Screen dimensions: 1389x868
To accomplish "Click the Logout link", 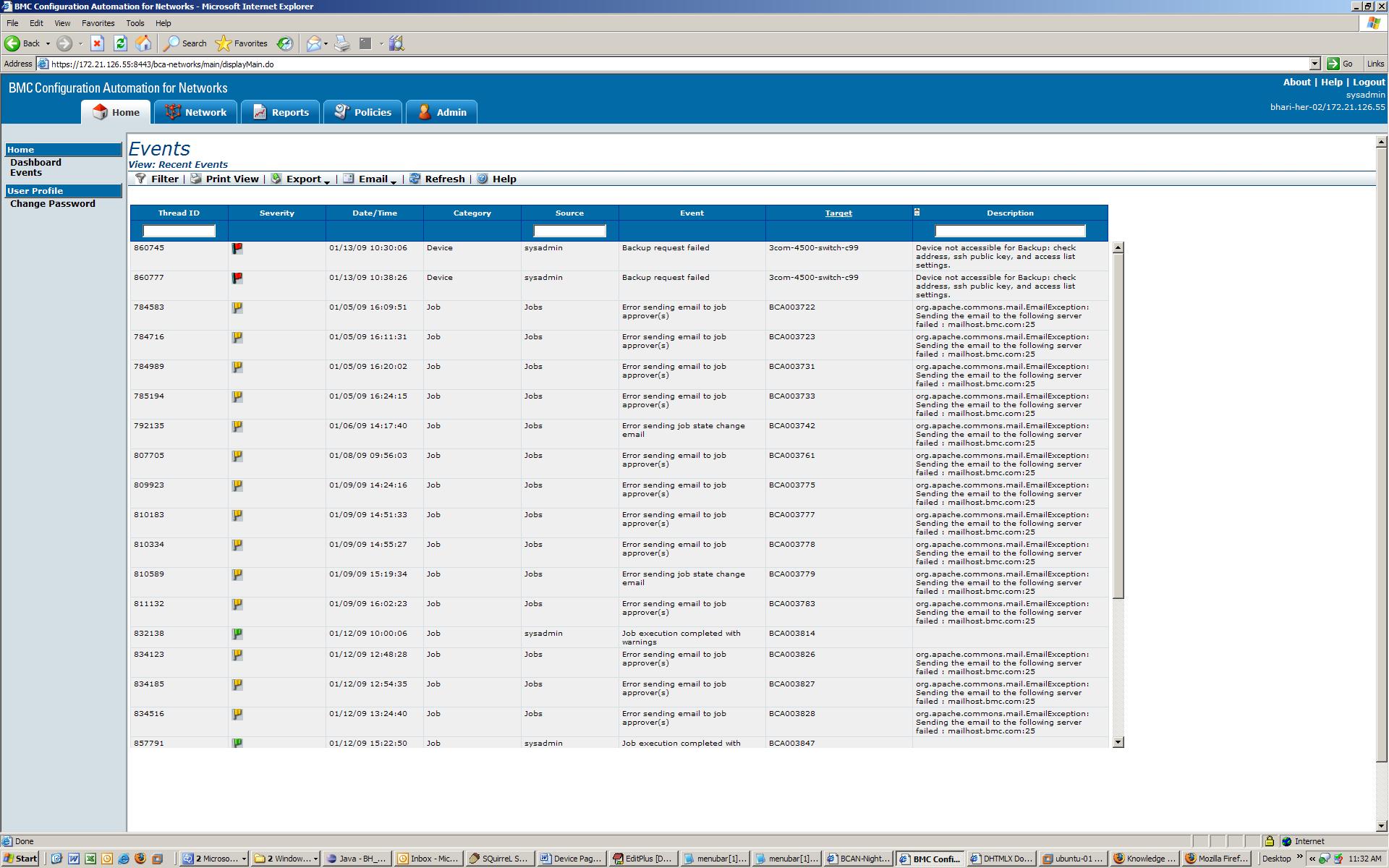I will tap(1369, 82).
